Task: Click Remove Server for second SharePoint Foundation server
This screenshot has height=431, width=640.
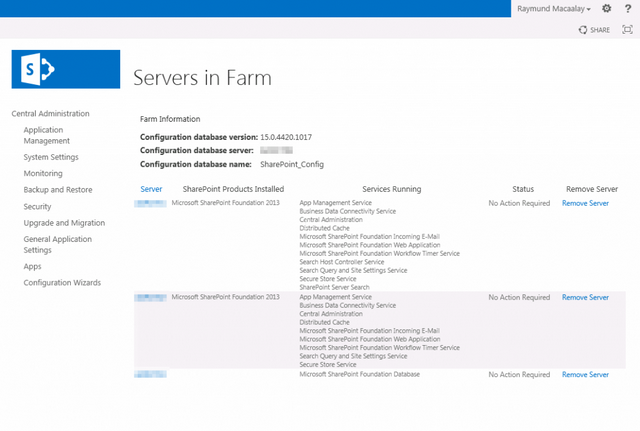Action: (x=585, y=298)
